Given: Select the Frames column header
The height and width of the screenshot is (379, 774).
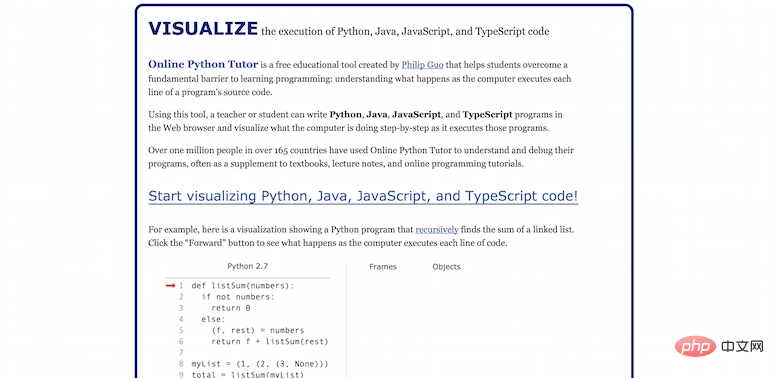Looking at the screenshot, I should (x=383, y=266).
